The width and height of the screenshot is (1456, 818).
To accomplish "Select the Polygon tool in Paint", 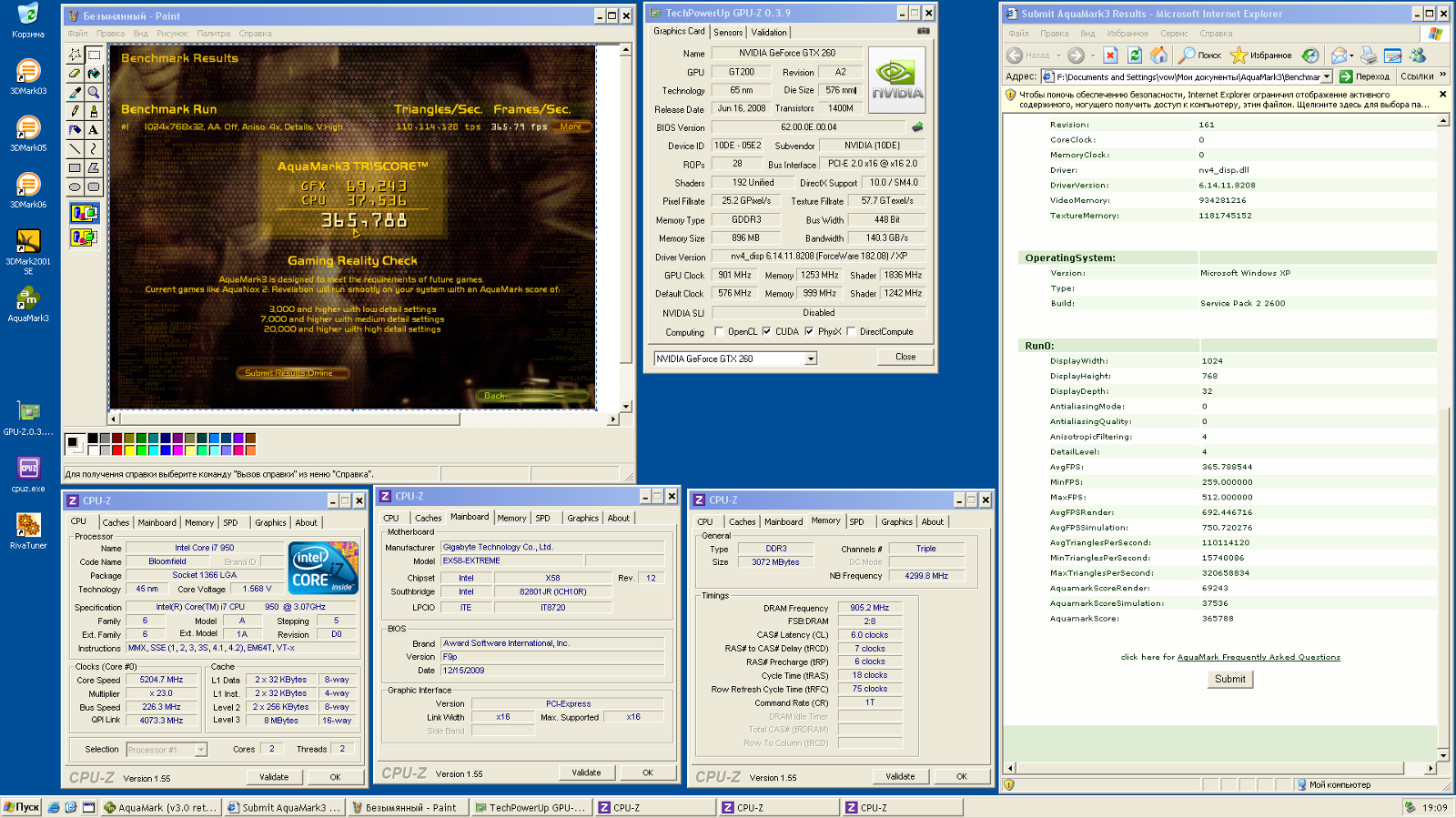I will pos(94,168).
